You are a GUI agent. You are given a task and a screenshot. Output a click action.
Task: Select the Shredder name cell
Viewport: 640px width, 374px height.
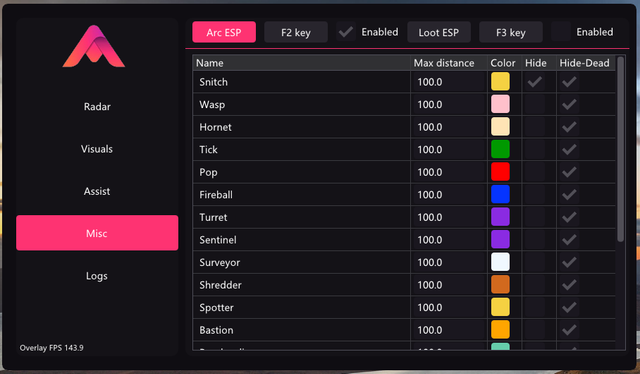pos(301,285)
